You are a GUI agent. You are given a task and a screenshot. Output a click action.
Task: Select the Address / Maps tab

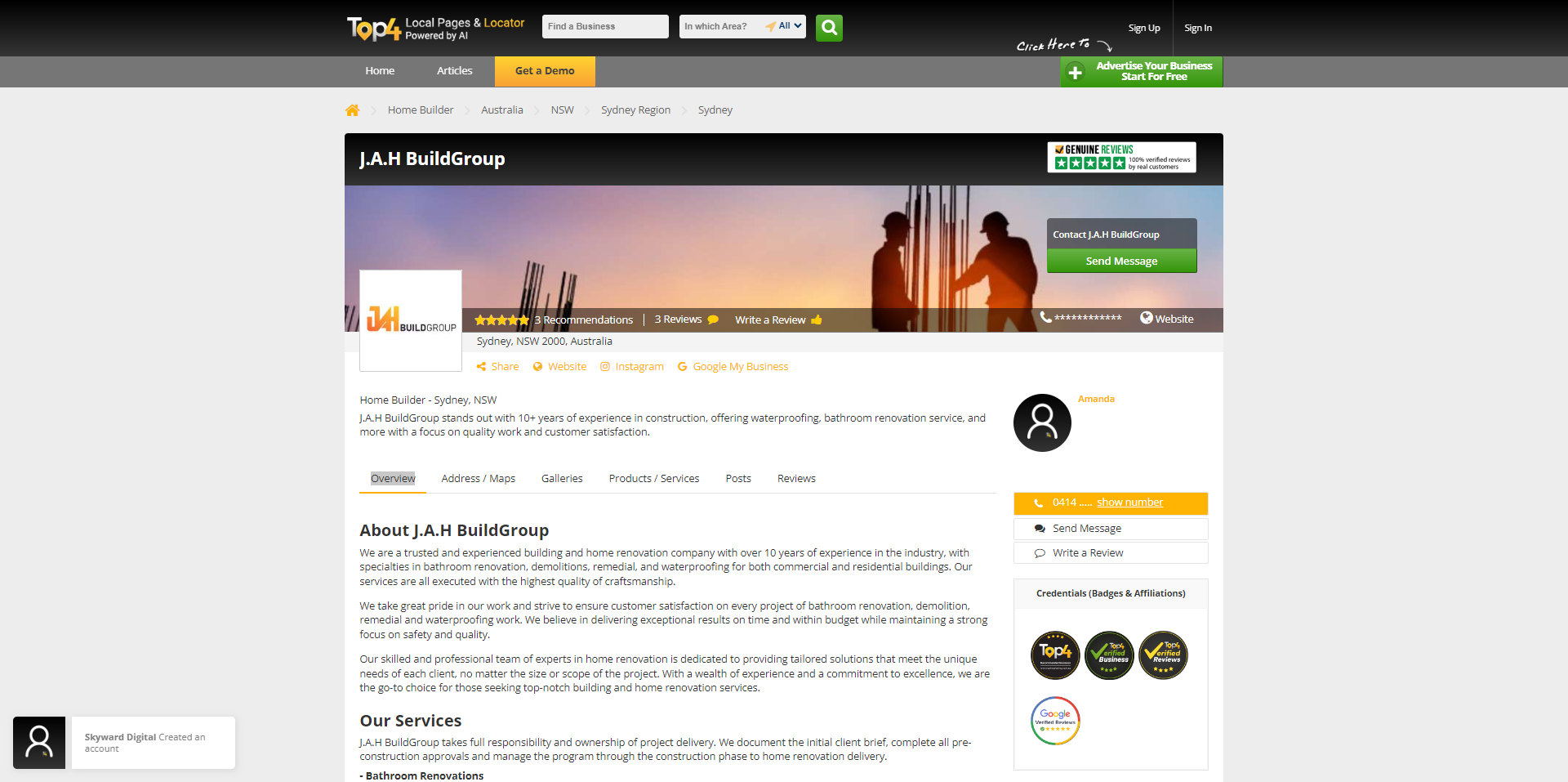coord(479,479)
